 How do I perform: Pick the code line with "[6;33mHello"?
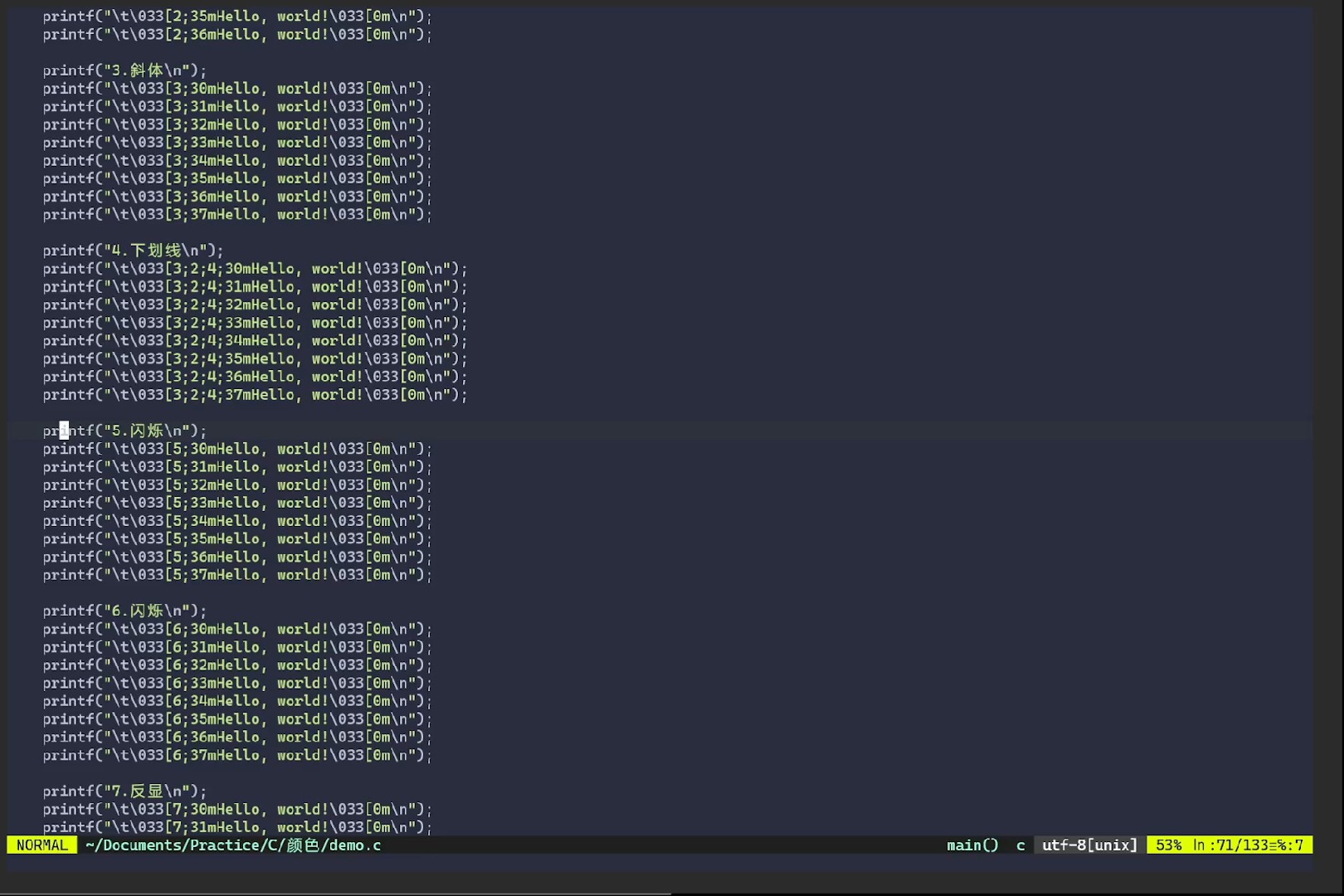pyautogui.click(x=237, y=683)
